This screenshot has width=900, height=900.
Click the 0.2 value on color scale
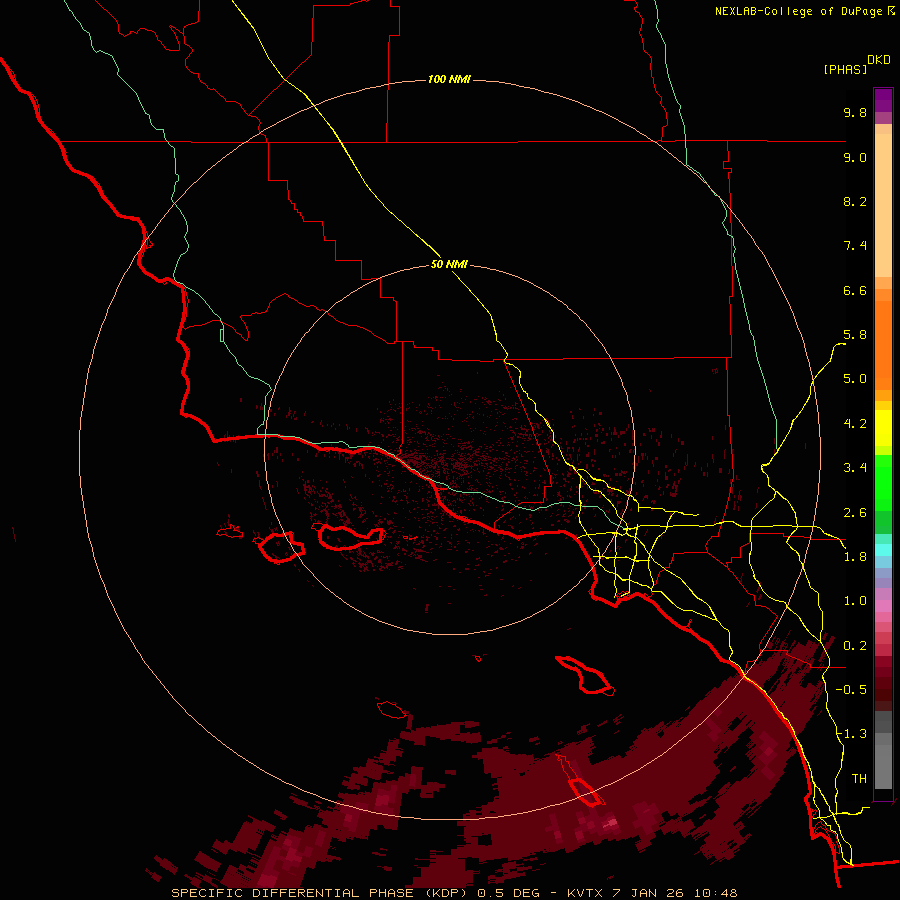855,646
